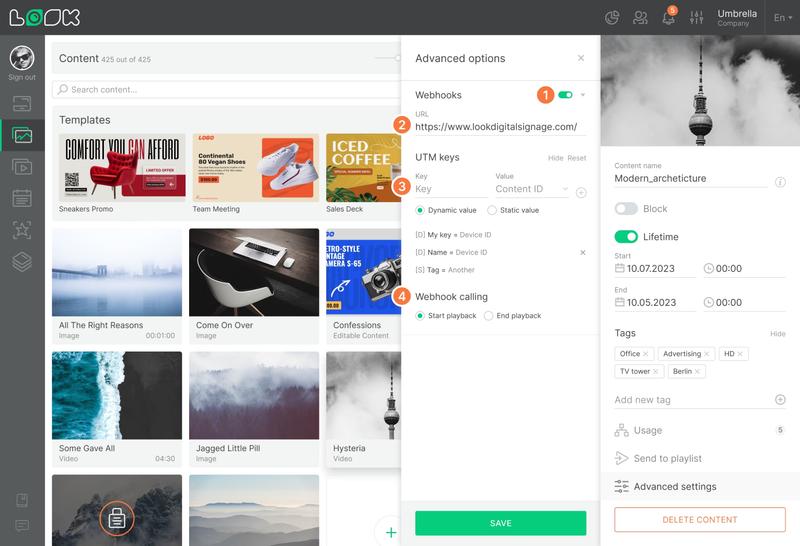Open the star frame apps icon in sidebar
Image resolution: width=800 pixels, height=546 pixels.
pos(22,230)
